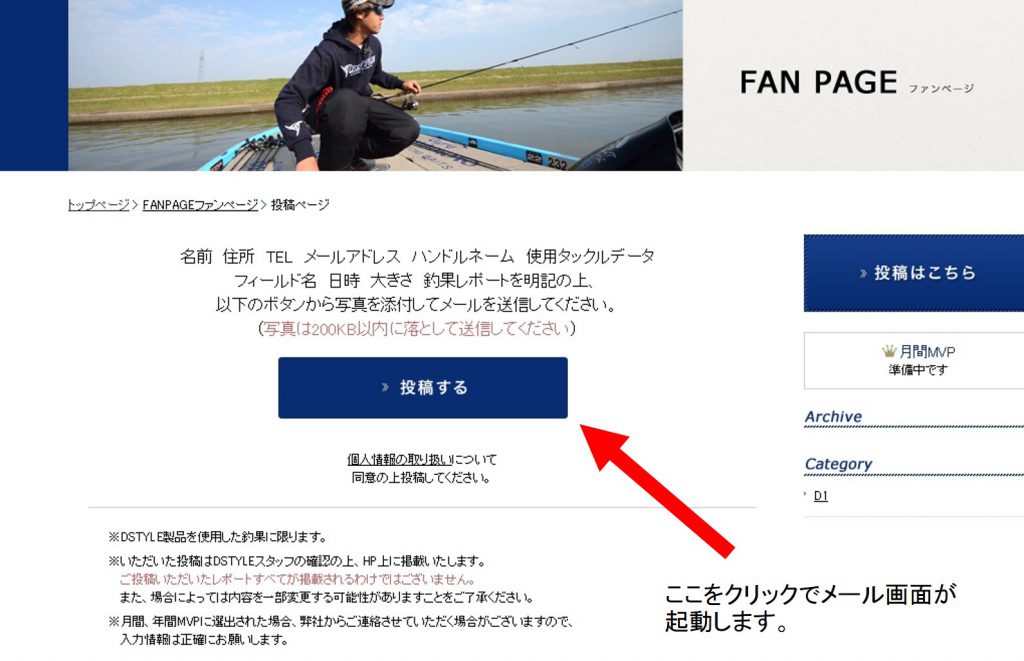Click the angler banner photo

tap(376, 85)
